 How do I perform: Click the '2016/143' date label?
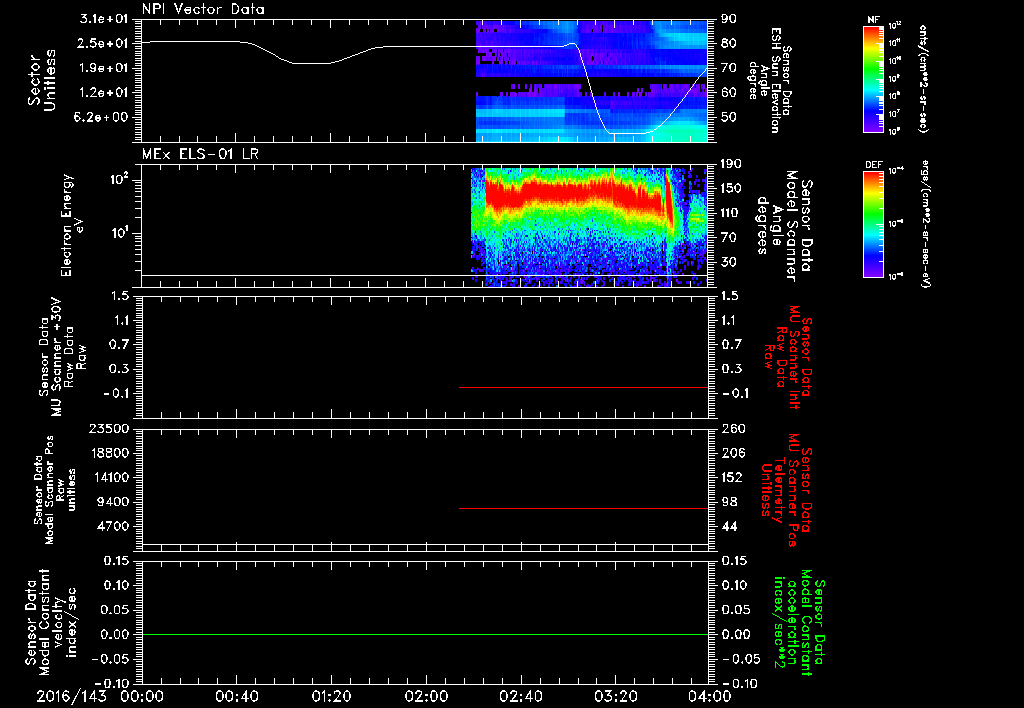[x=71, y=696]
